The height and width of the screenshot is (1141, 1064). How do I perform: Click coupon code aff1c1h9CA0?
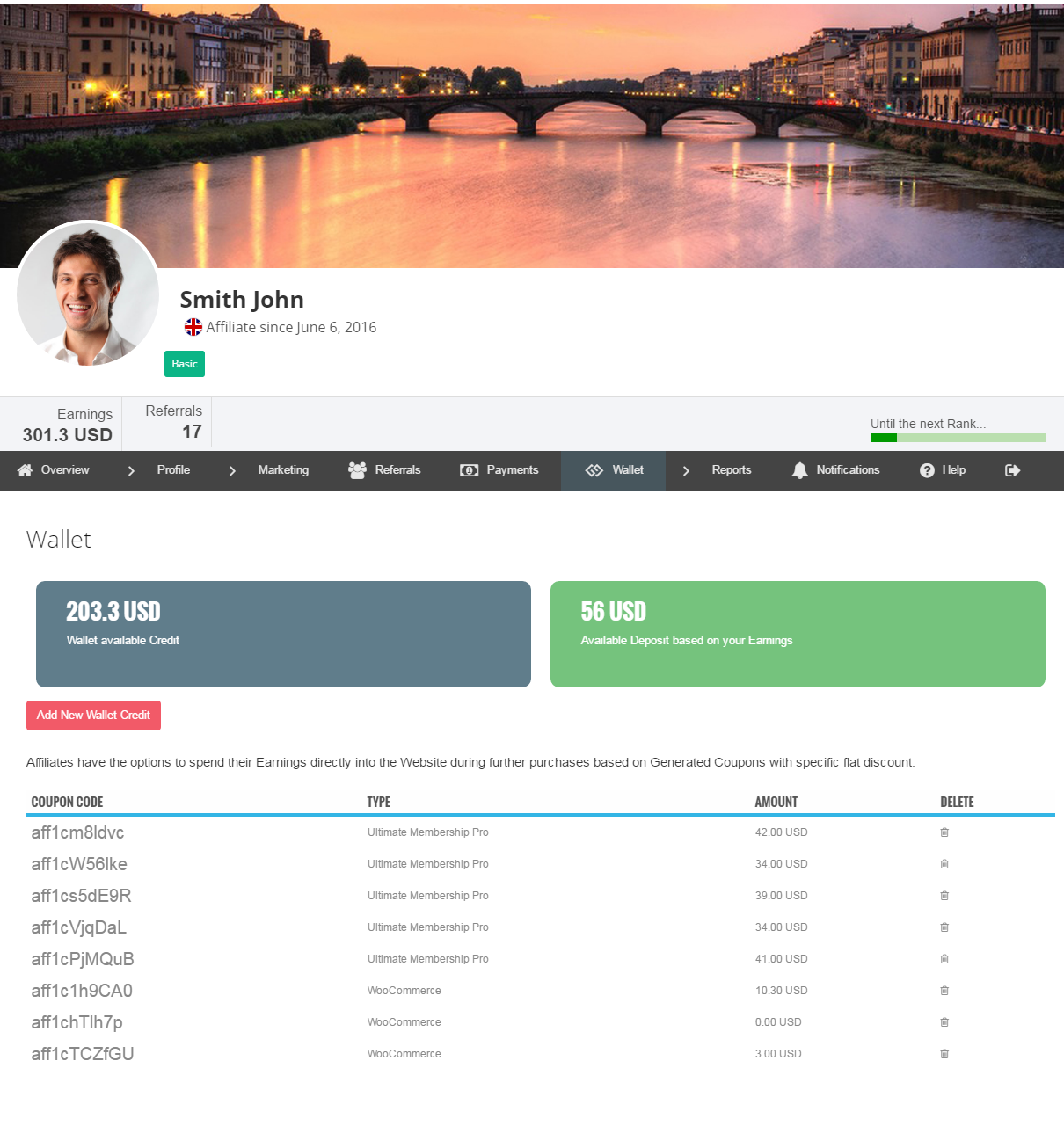pyautogui.click(x=82, y=991)
